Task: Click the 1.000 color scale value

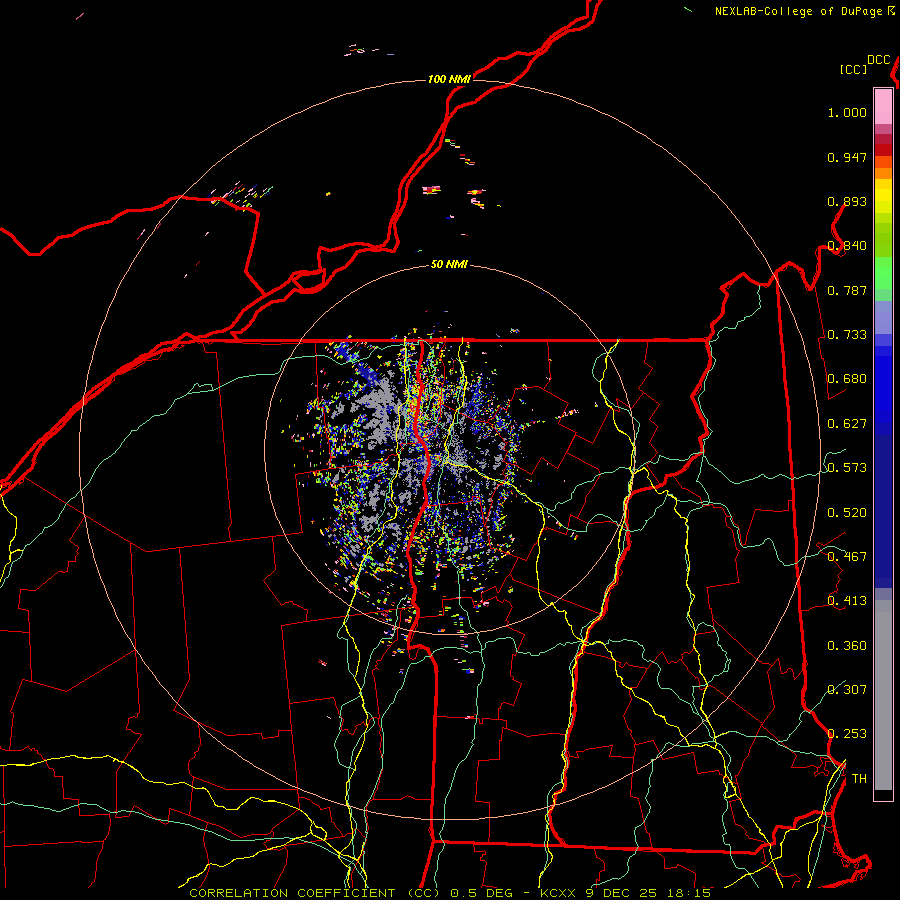Action: (847, 112)
